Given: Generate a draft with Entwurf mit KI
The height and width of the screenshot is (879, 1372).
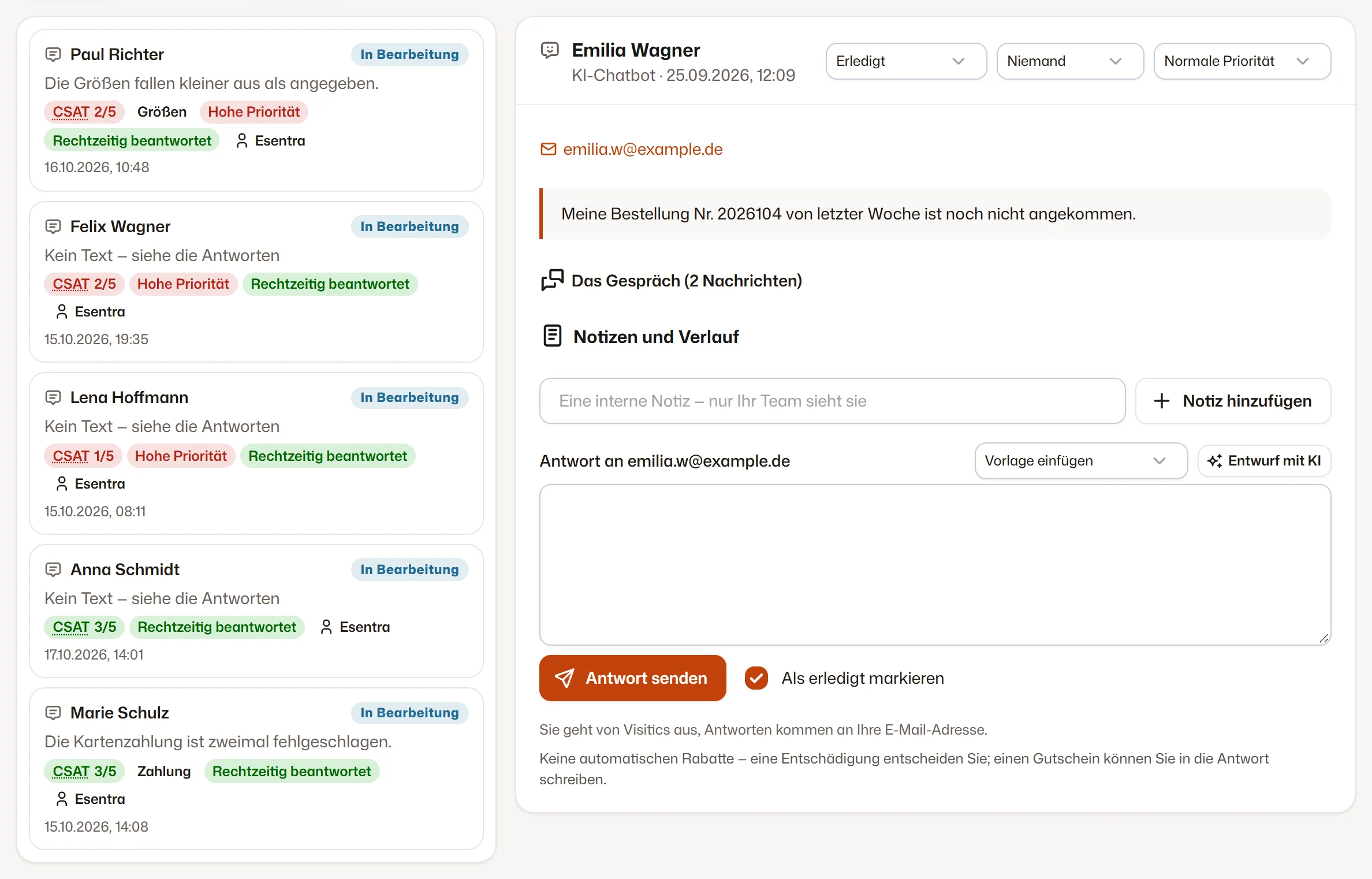Looking at the screenshot, I should (1264, 461).
